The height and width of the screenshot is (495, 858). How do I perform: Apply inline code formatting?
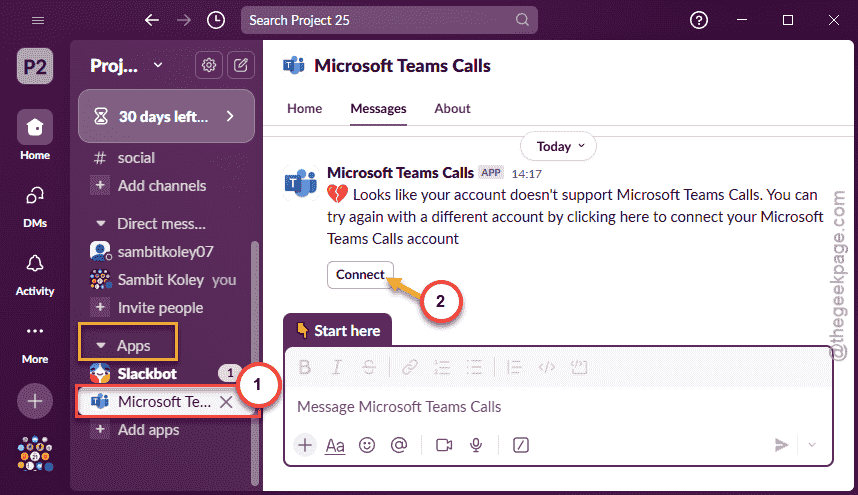547,367
